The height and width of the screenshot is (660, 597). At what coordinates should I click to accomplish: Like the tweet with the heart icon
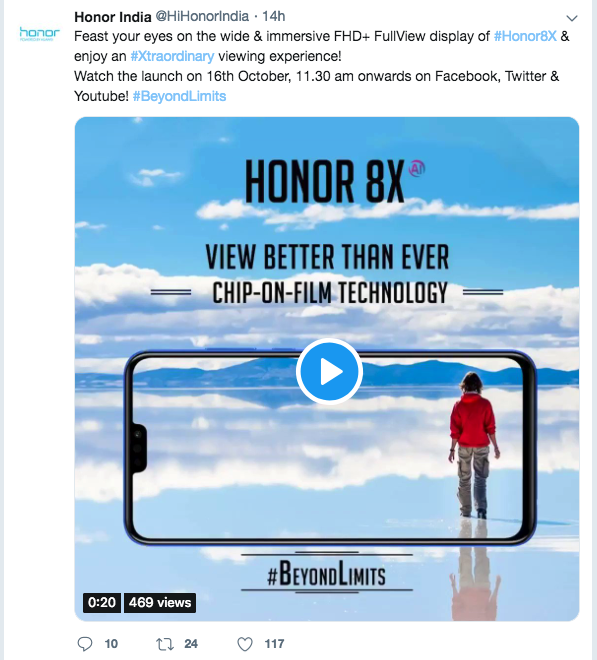(x=245, y=644)
